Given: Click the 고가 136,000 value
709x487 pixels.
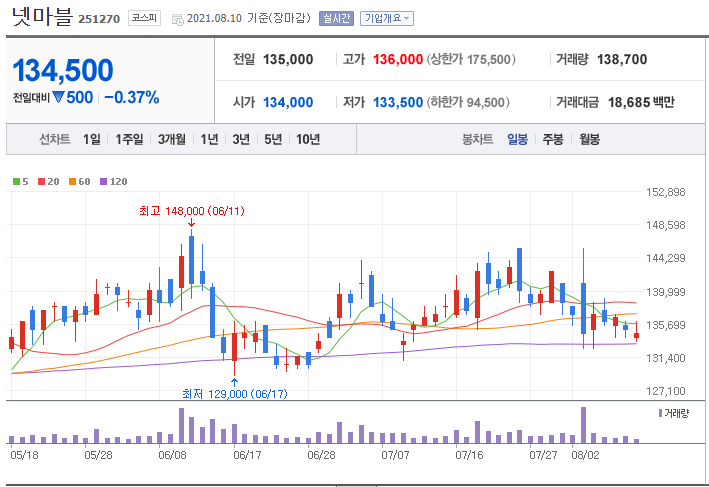Looking at the screenshot, I should [398, 59].
